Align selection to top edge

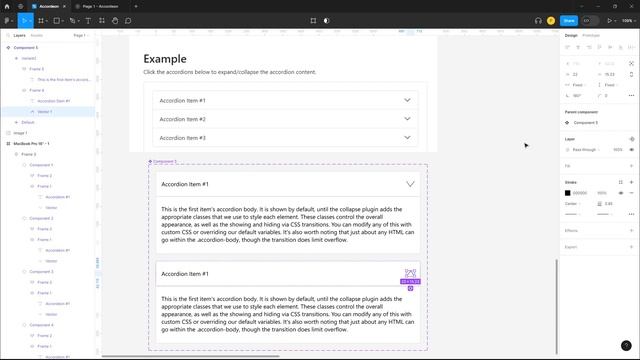599,47
